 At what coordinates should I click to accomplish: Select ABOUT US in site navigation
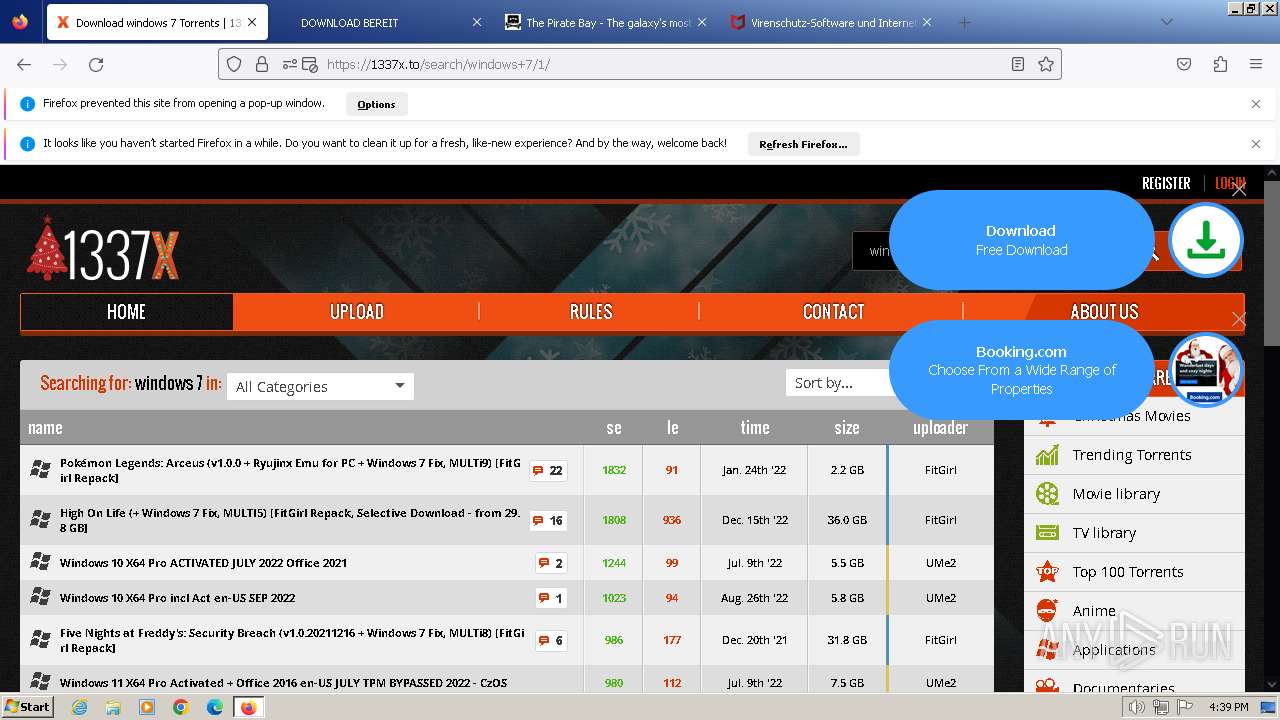pyautogui.click(x=1104, y=312)
